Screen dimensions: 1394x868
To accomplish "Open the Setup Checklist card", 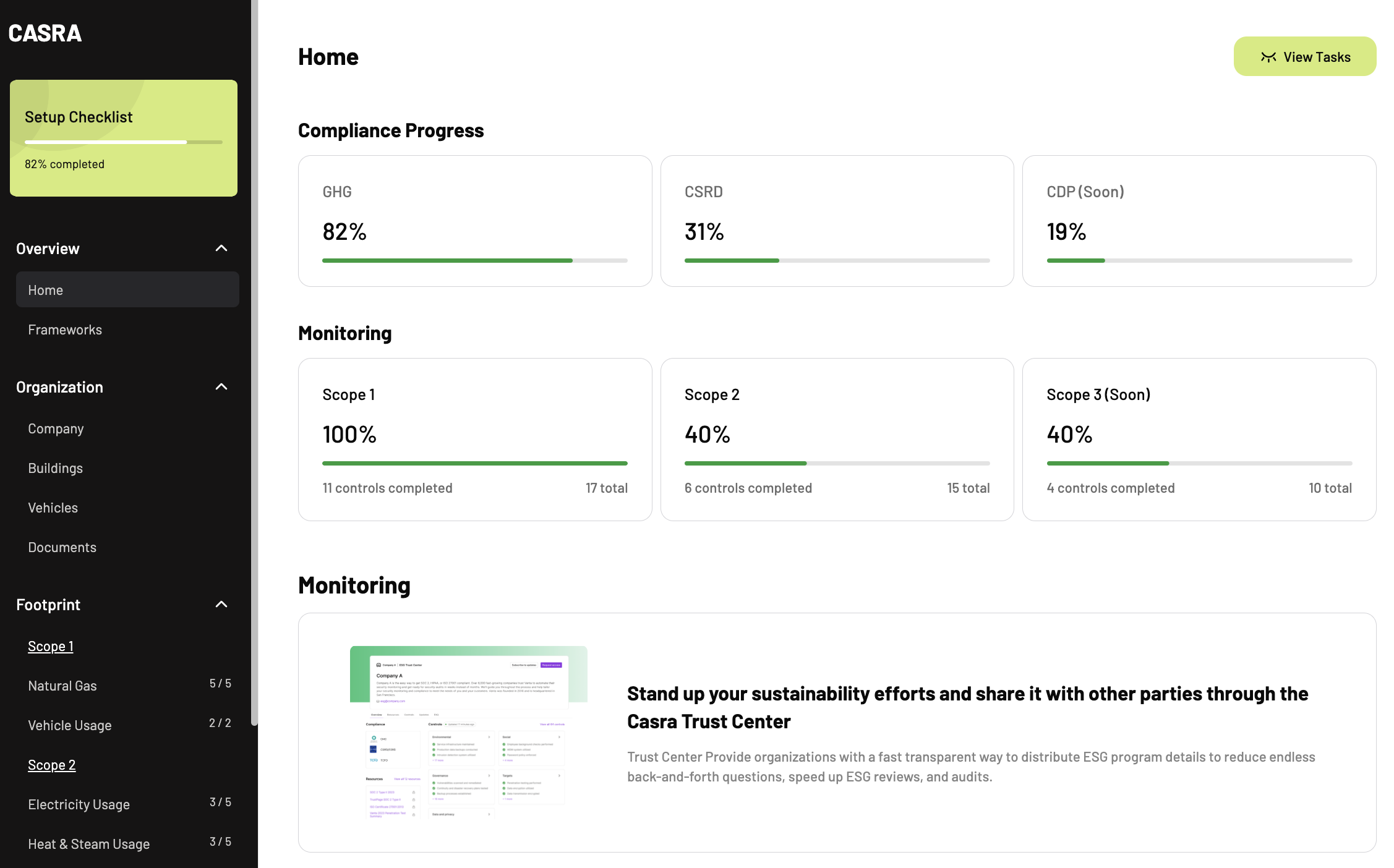I will (124, 138).
